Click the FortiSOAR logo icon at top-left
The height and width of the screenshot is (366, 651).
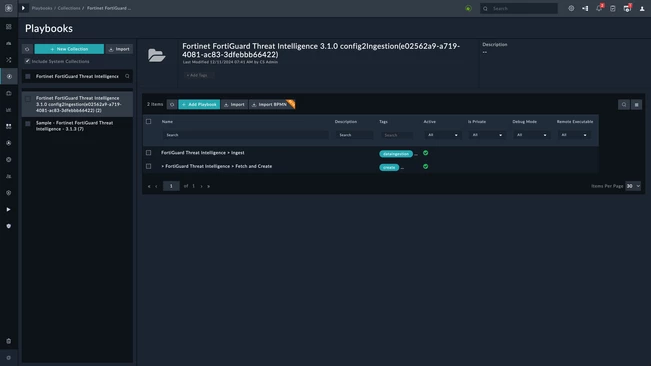pyautogui.click(x=8, y=8)
